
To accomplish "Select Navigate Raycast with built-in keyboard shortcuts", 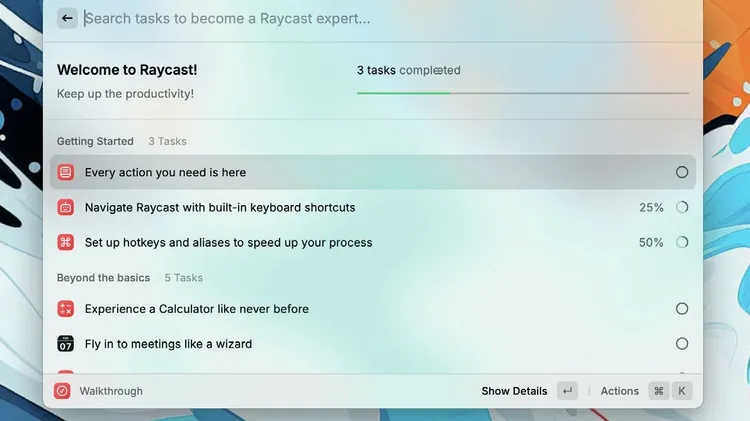I will [x=373, y=207].
